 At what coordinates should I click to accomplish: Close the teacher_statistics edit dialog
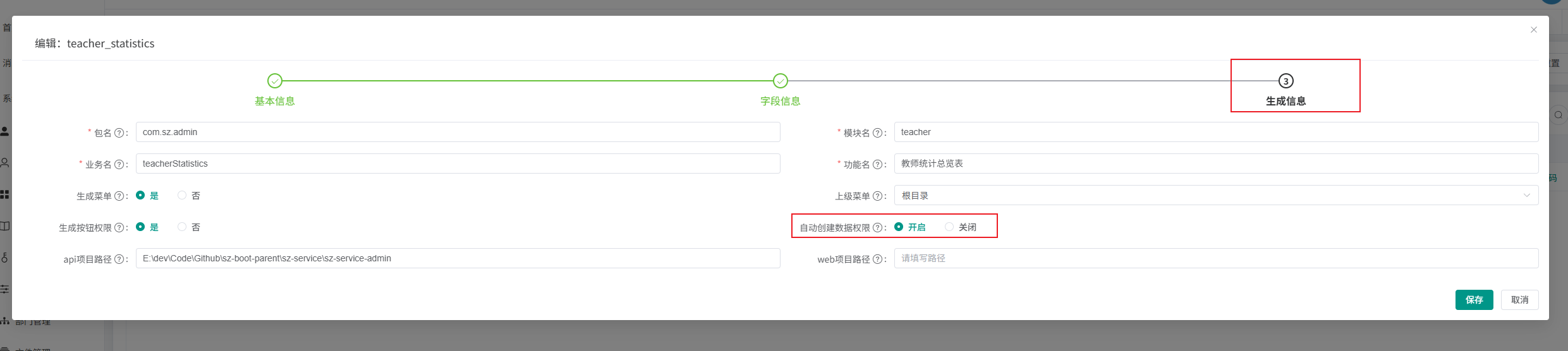(x=1534, y=30)
